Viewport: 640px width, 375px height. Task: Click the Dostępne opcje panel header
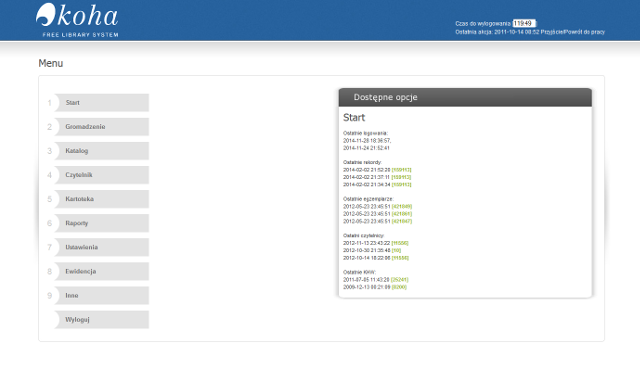point(465,97)
